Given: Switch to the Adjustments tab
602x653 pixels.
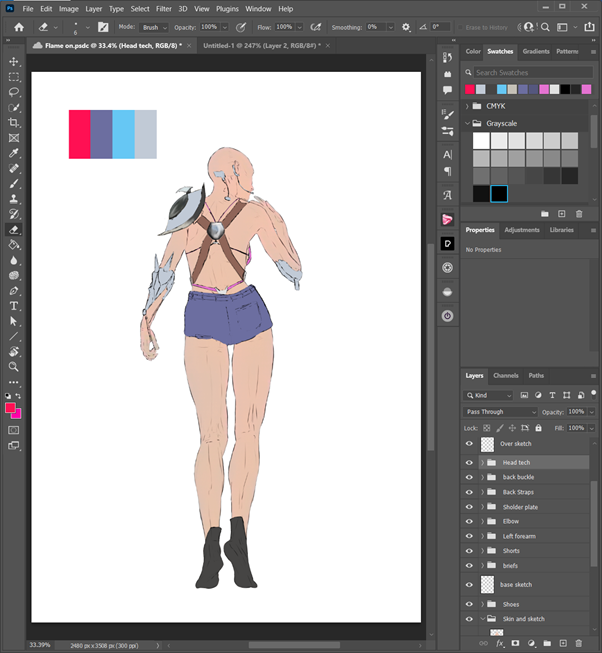Looking at the screenshot, I should tap(522, 230).
